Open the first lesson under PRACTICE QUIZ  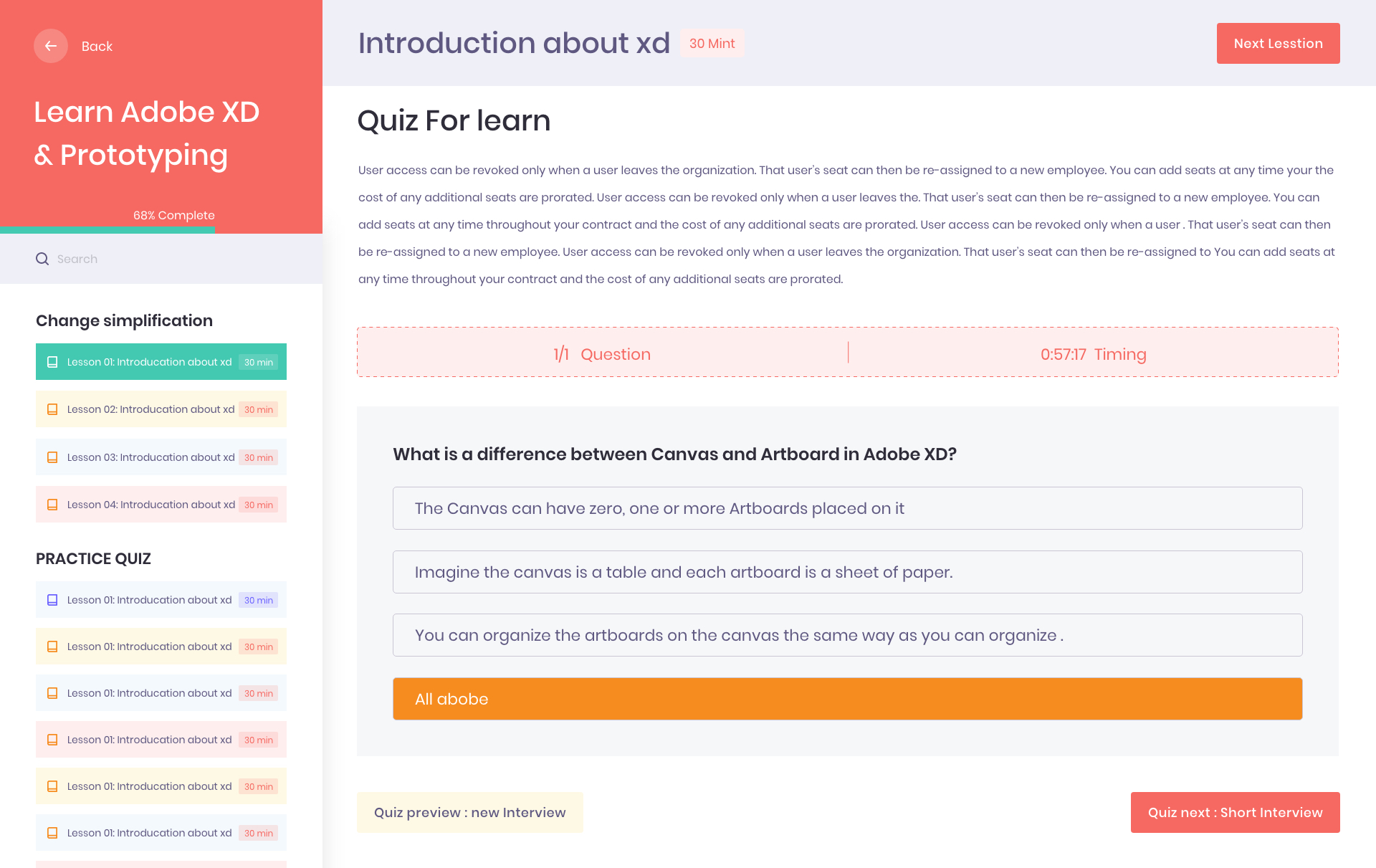(161, 600)
